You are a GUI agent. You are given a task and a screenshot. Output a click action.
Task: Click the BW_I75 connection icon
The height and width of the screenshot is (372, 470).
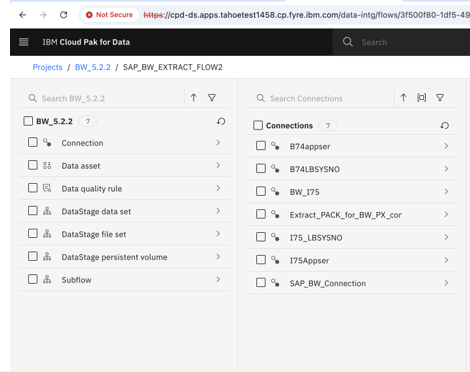point(275,192)
